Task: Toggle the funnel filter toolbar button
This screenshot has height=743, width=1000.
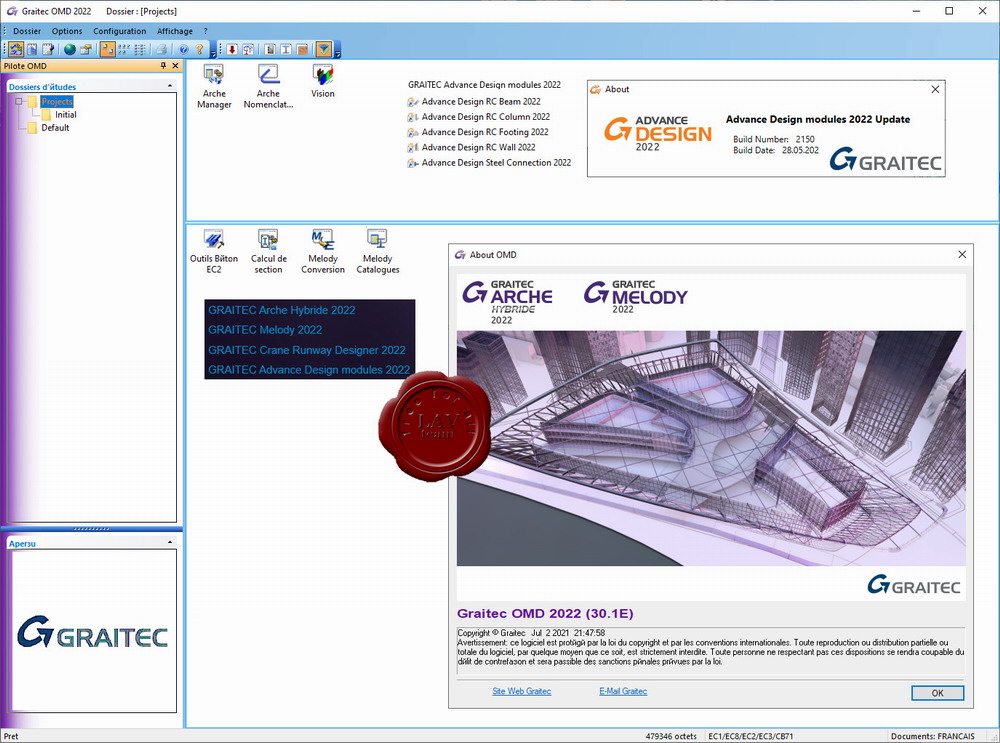Action: coord(324,49)
